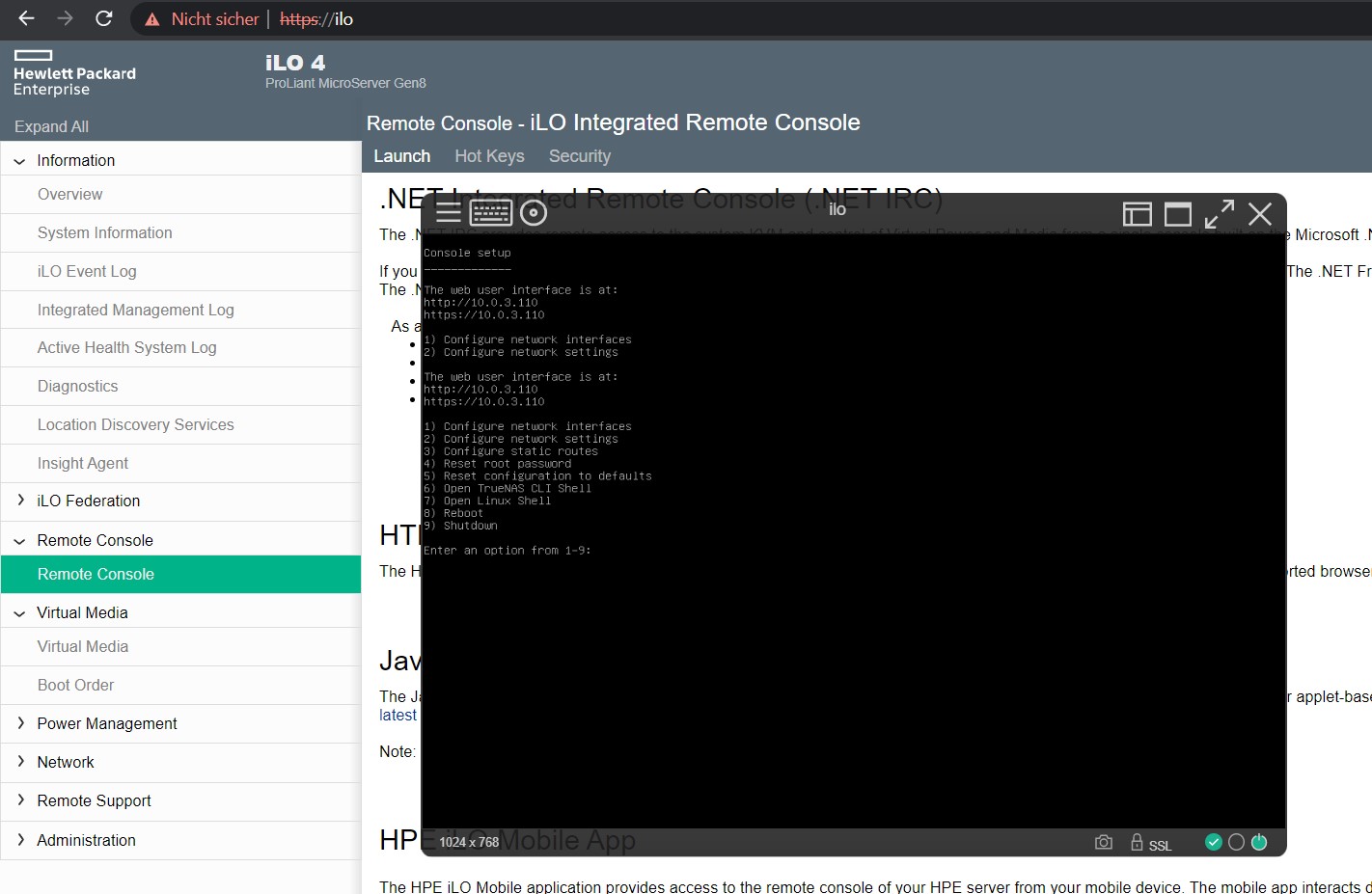
Task: Capture console screenshot with camera icon
Action: tap(1104, 842)
